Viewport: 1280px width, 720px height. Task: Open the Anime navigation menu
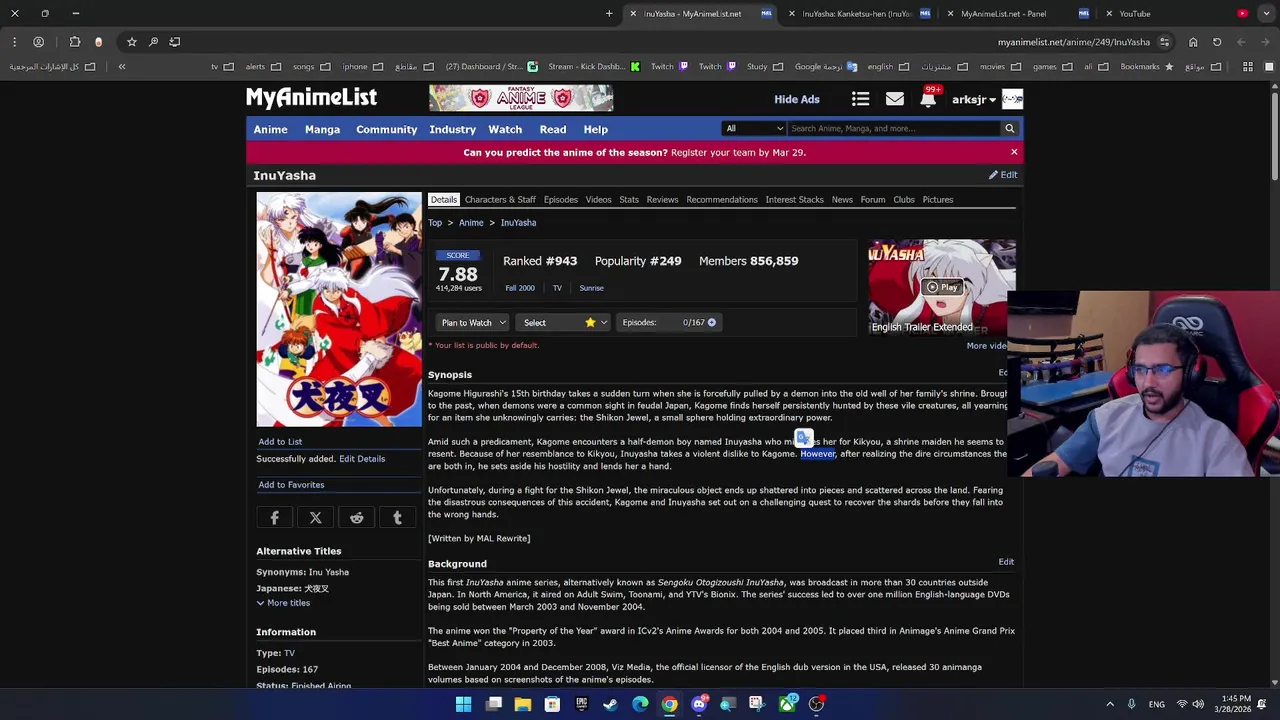point(270,129)
